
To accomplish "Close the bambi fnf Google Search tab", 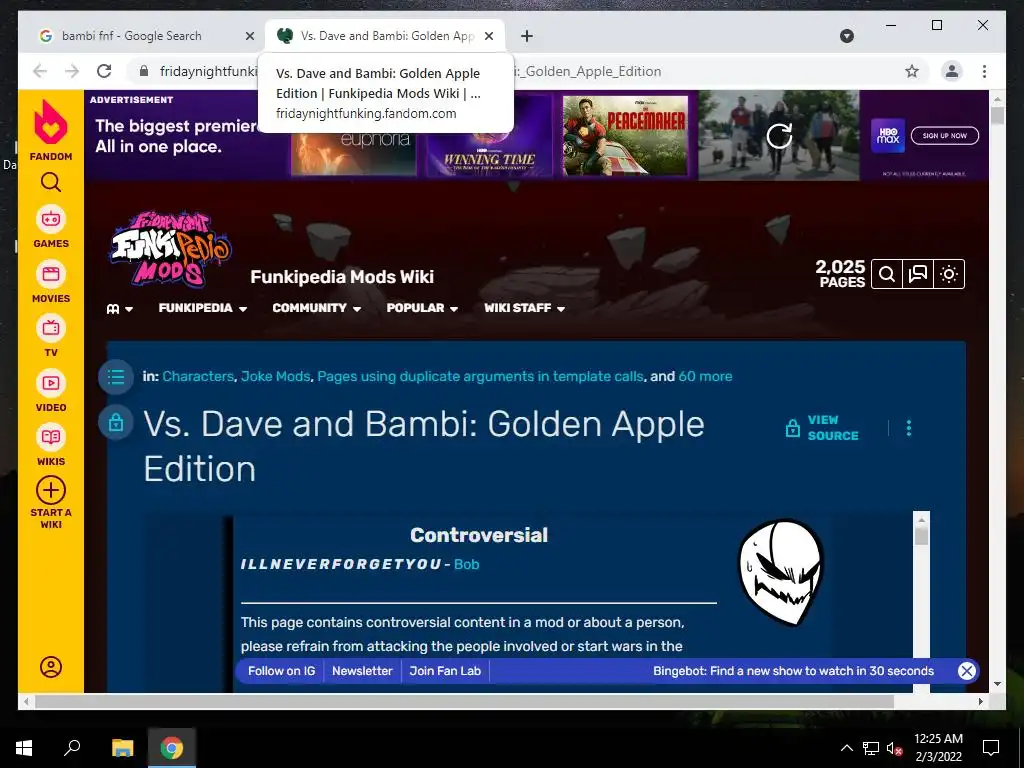I will 249,36.
